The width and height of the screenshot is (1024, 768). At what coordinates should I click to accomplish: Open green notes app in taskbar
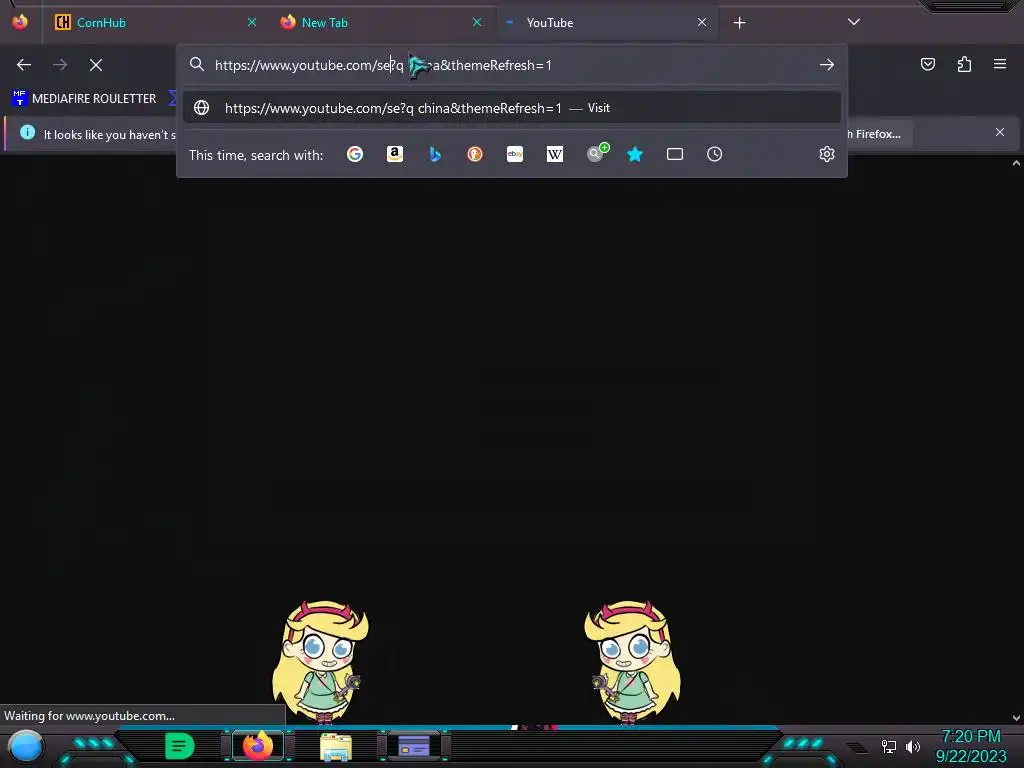180,746
